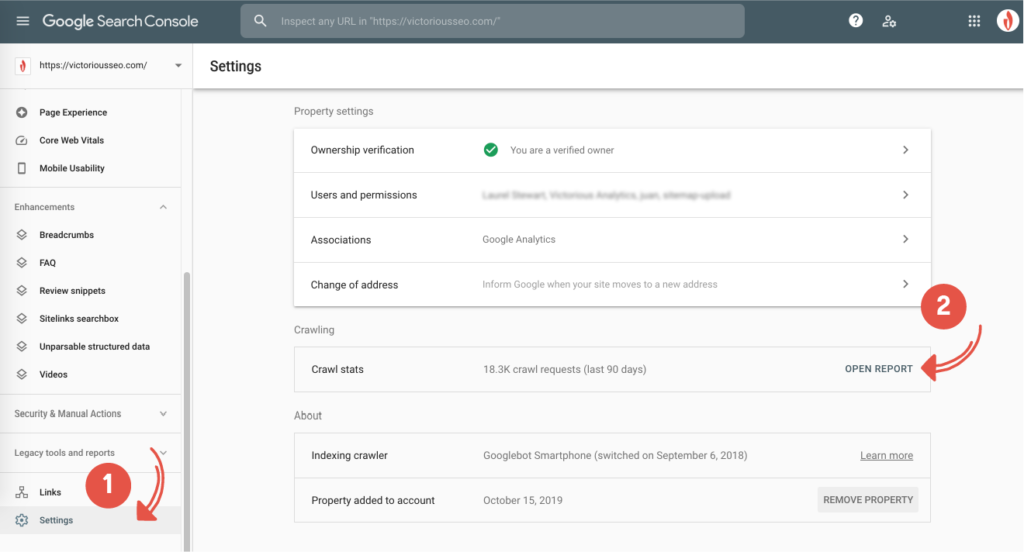Click OPEN REPORT for Crawl stats

(878, 369)
